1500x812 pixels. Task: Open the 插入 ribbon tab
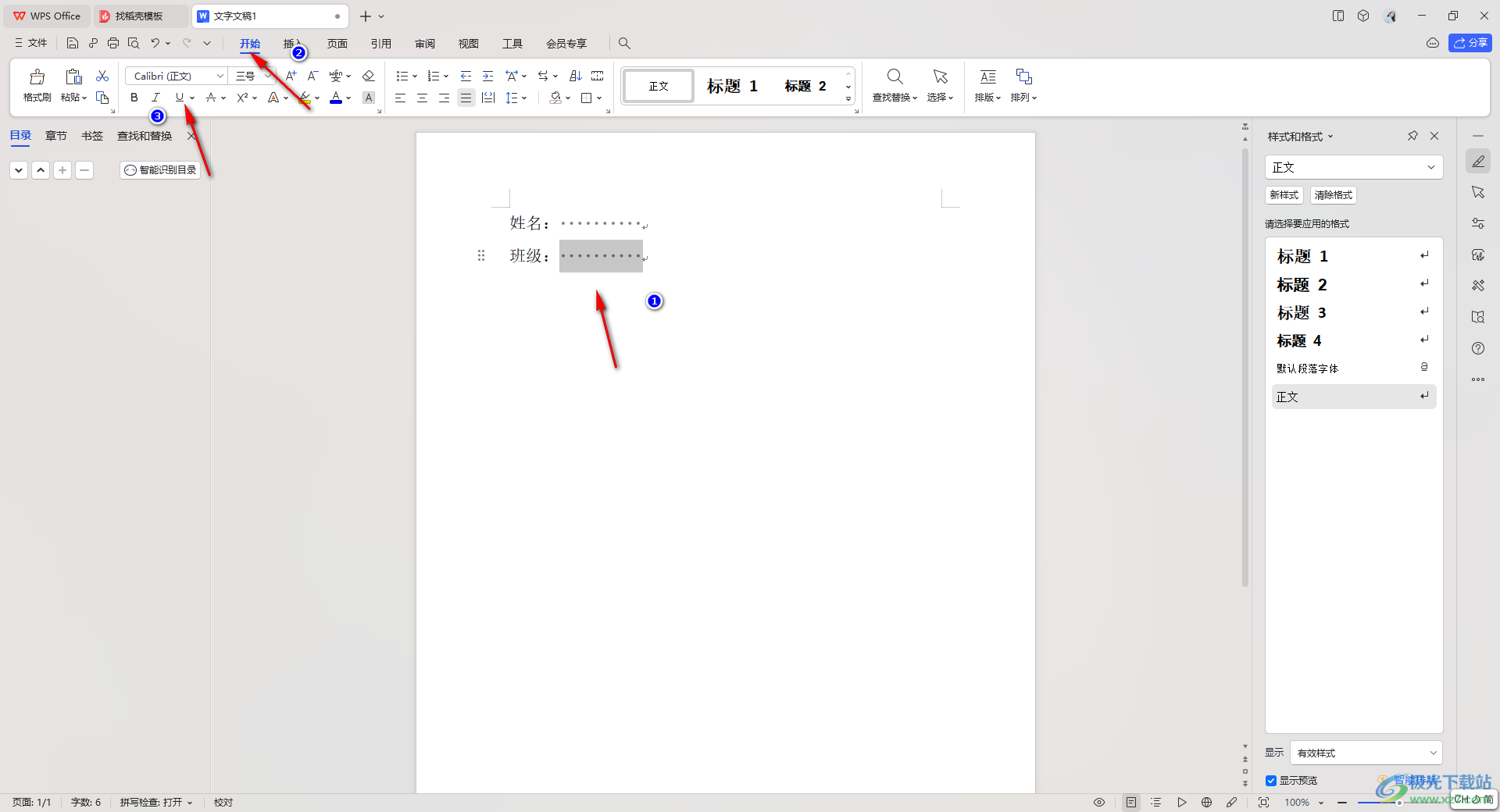(x=292, y=43)
